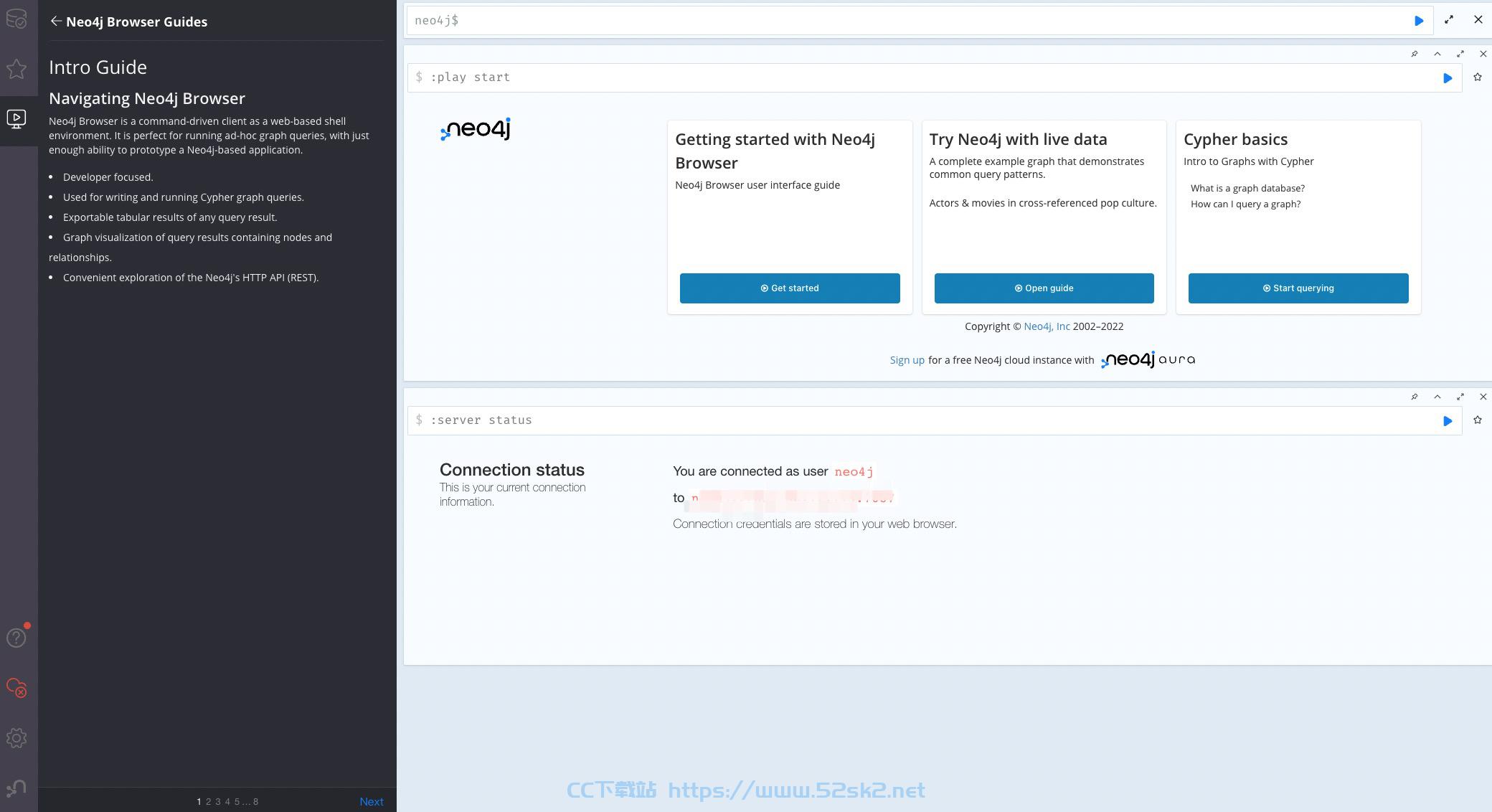Click the Neo4j Aura logo

[x=1148, y=359]
